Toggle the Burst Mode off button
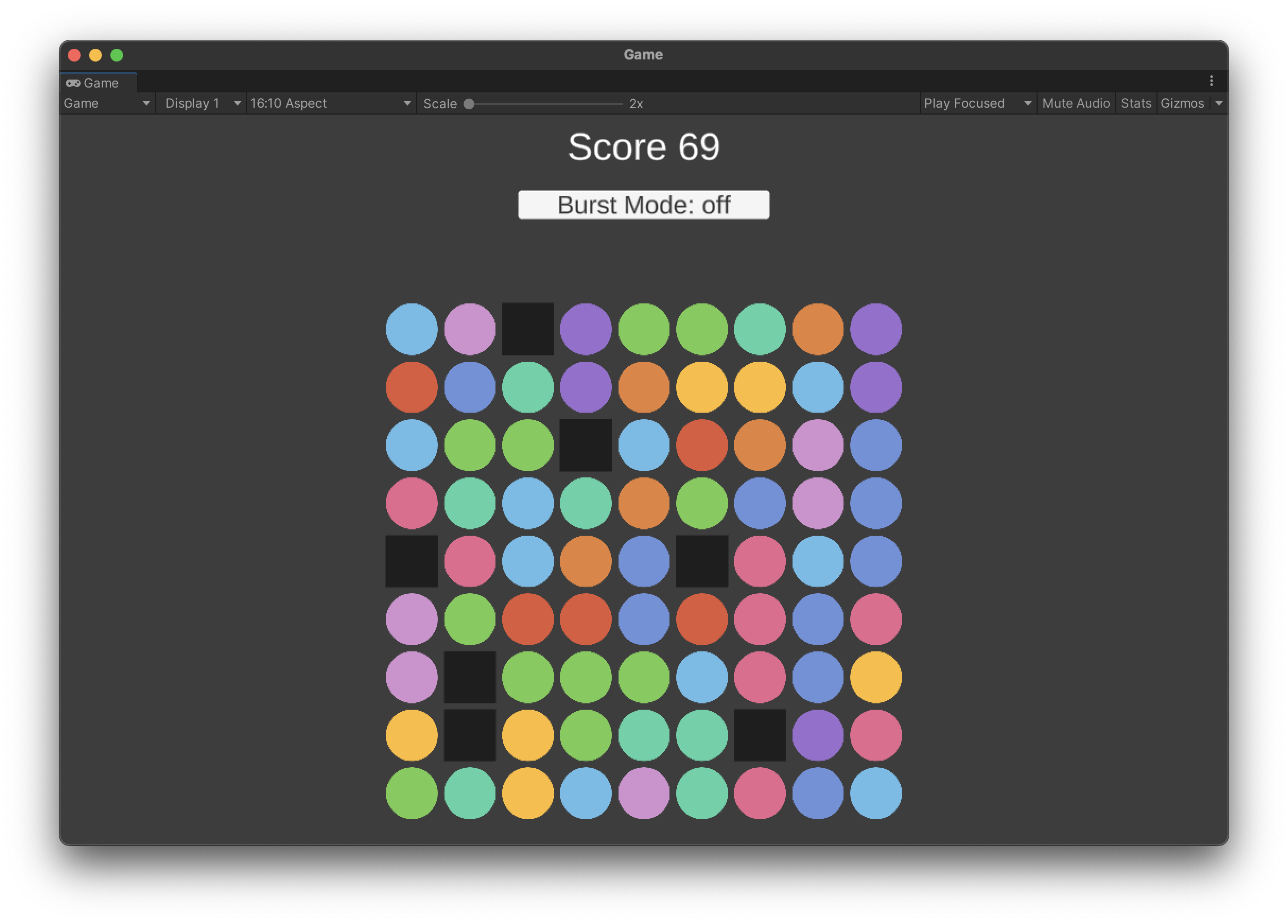This screenshot has width=1288, height=924. click(x=643, y=205)
